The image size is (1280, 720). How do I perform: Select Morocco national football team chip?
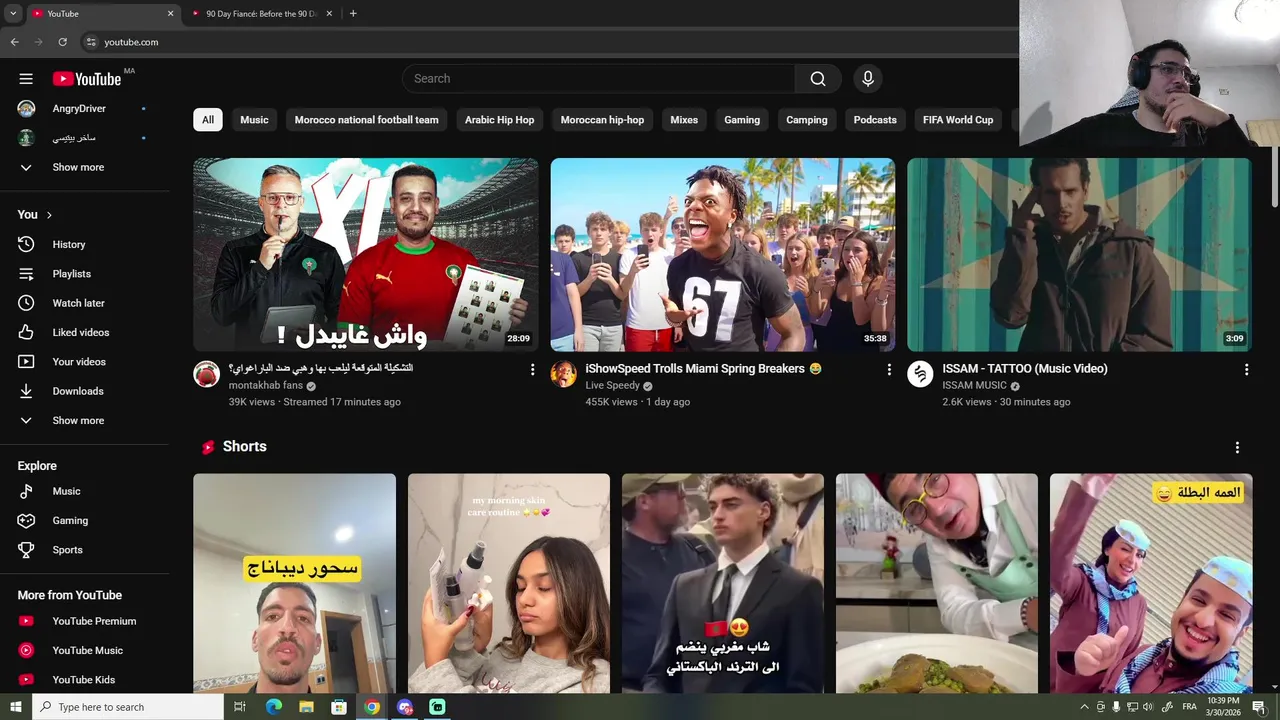(x=366, y=120)
